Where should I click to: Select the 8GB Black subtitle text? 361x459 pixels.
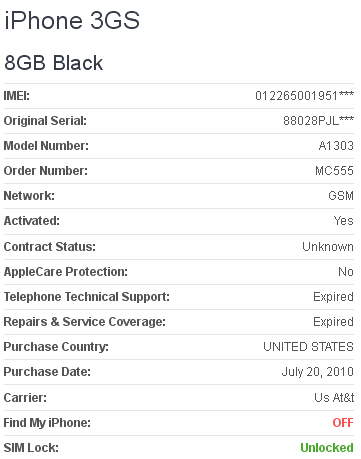54,63
